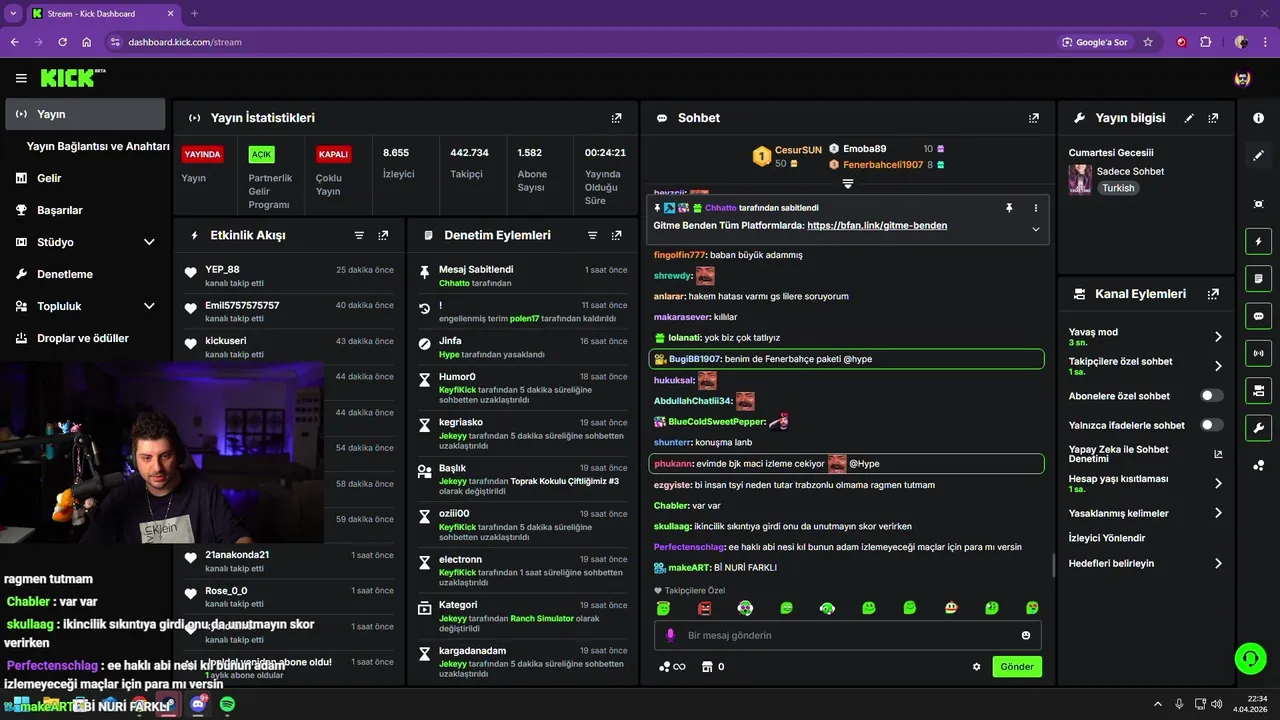Click the gift shop counter icon
This screenshot has width=1280, height=720.
click(713, 667)
